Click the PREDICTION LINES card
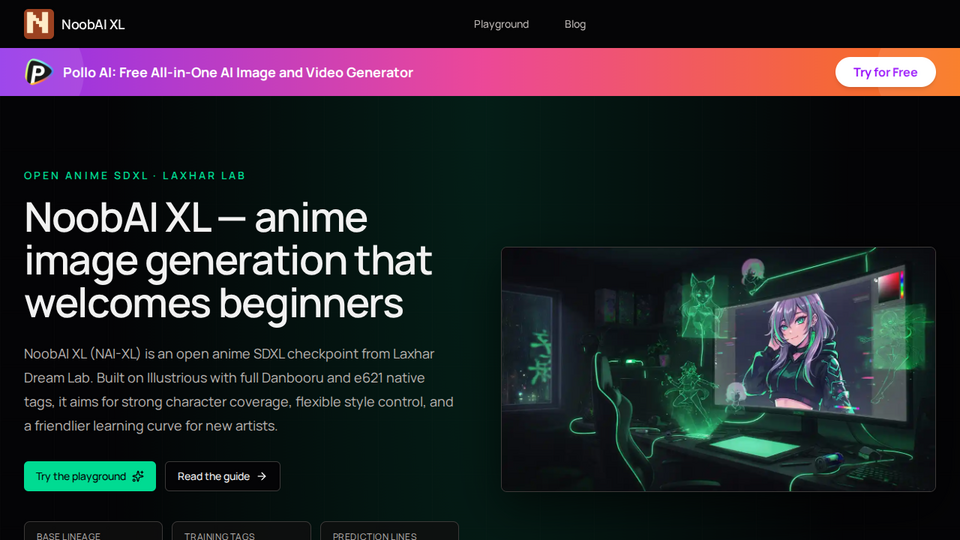Screen dimensions: 960x540 point(389,531)
